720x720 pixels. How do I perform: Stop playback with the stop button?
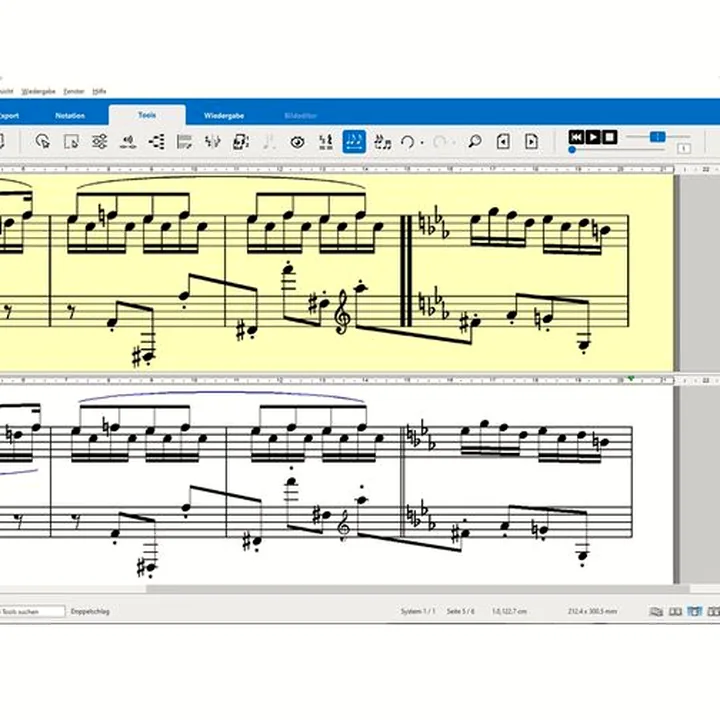coord(609,137)
